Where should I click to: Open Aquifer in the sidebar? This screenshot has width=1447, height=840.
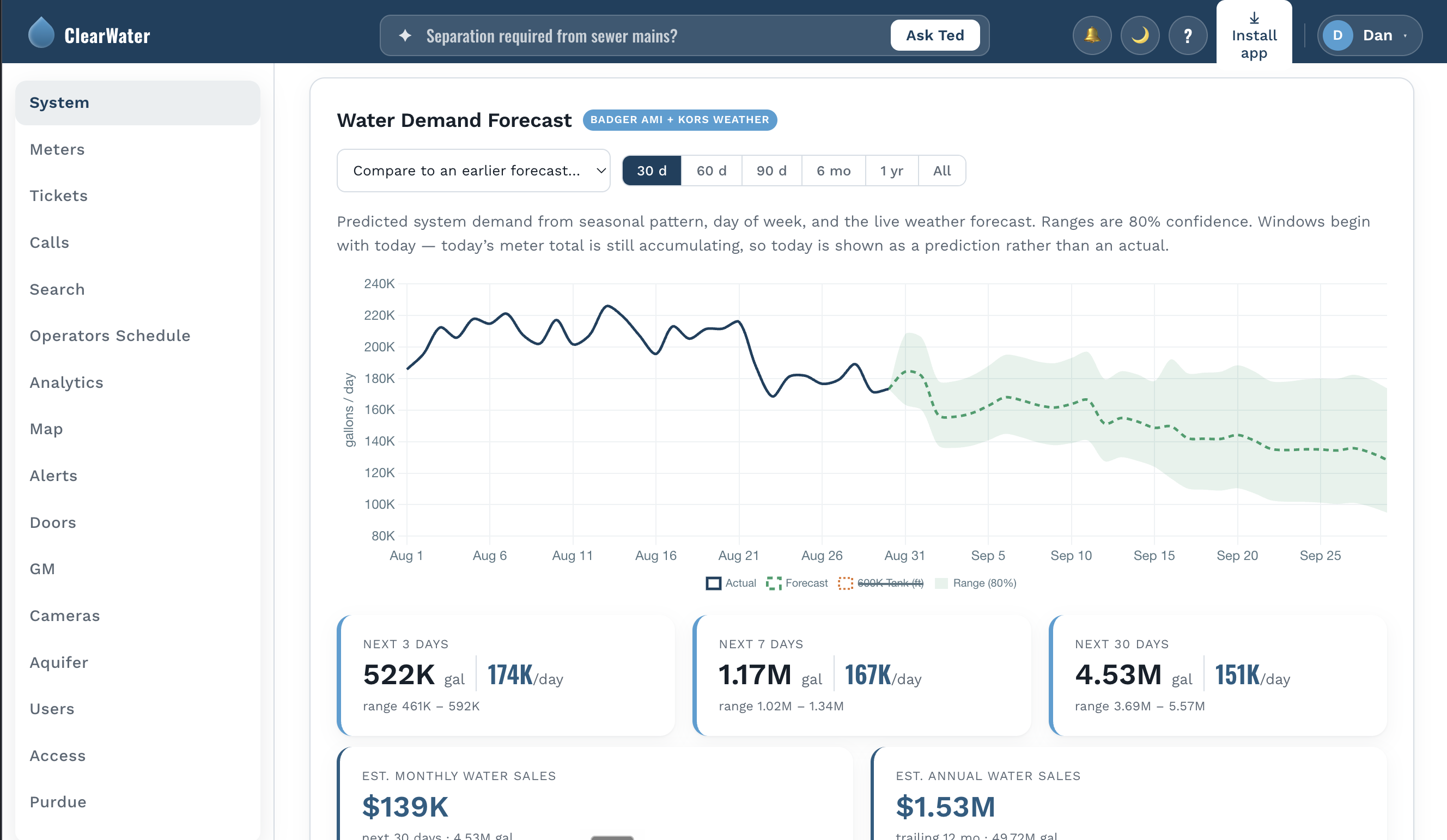click(x=138, y=662)
